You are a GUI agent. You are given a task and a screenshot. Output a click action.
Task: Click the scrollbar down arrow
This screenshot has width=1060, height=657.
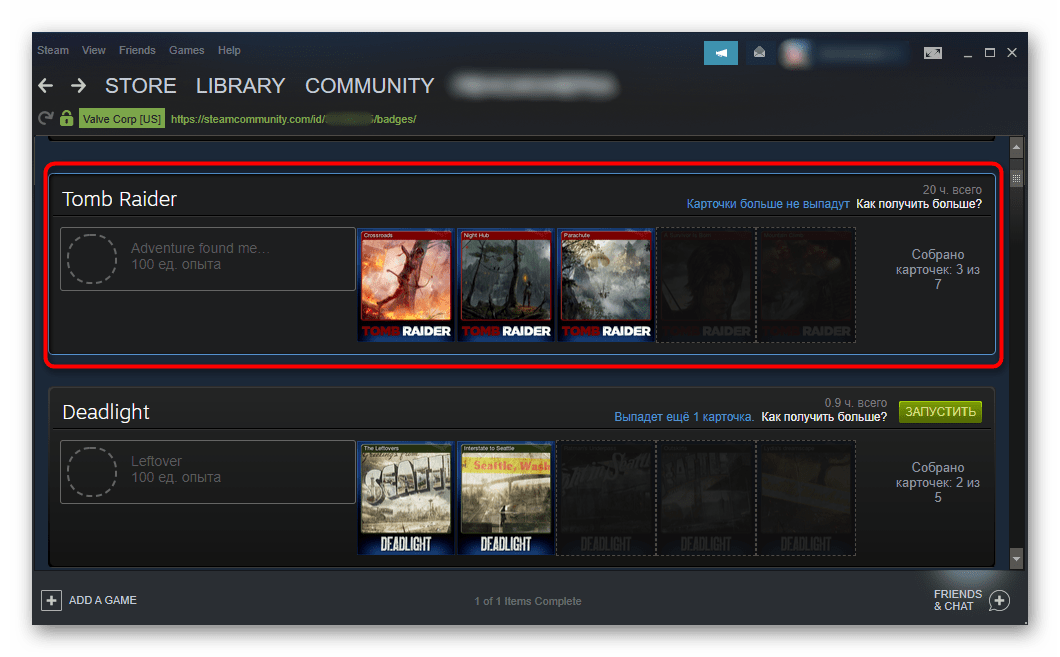click(1016, 558)
